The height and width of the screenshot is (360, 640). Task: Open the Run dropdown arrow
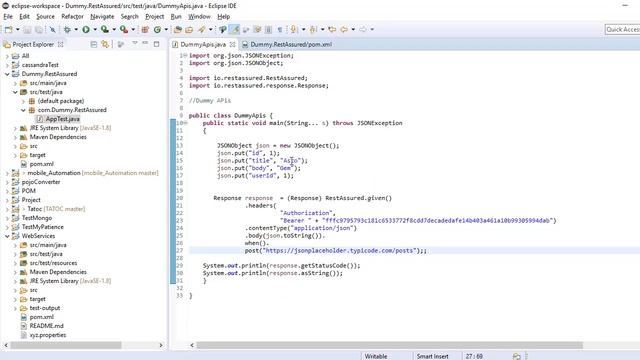[x=95, y=29]
